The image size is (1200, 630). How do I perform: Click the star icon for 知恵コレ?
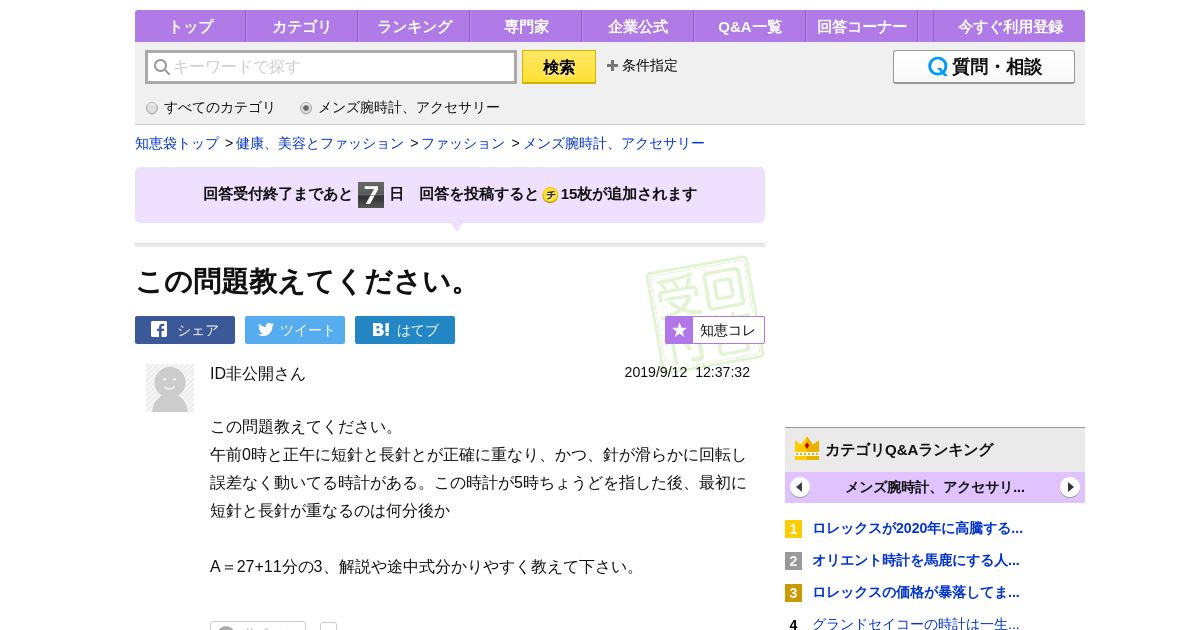[680, 330]
